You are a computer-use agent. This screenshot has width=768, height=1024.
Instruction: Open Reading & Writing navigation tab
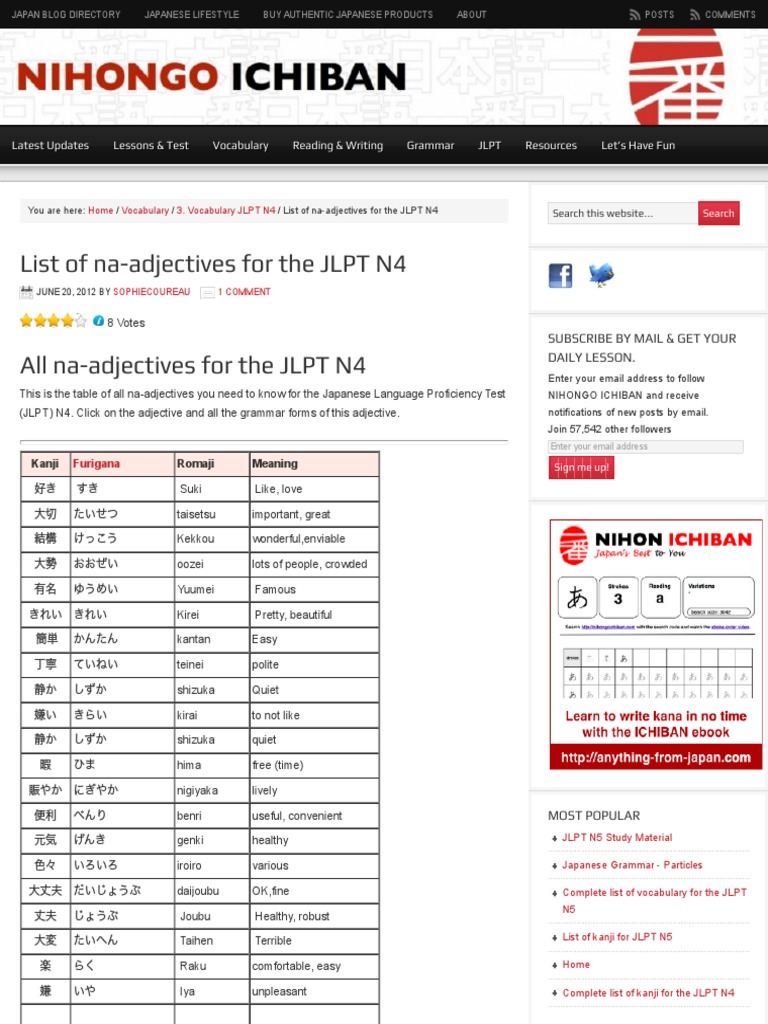tap(338, 145)
